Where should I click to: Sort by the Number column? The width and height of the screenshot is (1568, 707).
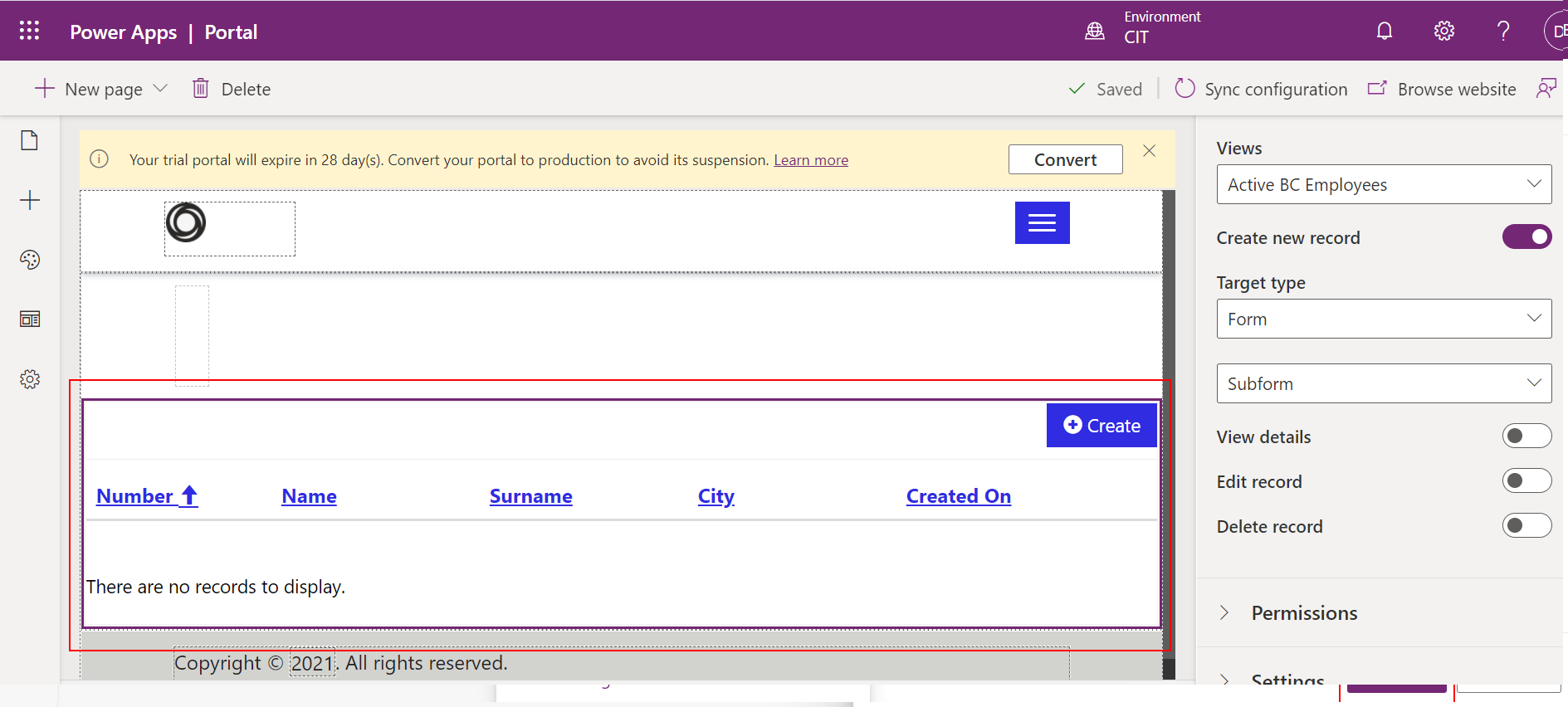point(134,495)
